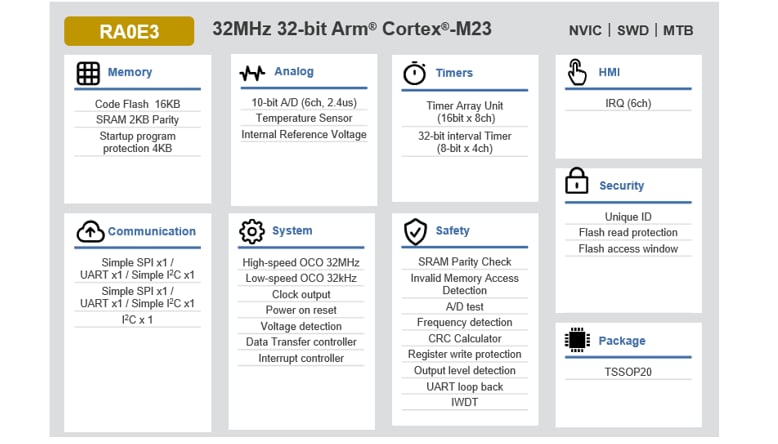This screenshot has width=778, height=444.
Task: Click the Package chip icon
Action: click(x=577, y=340)
